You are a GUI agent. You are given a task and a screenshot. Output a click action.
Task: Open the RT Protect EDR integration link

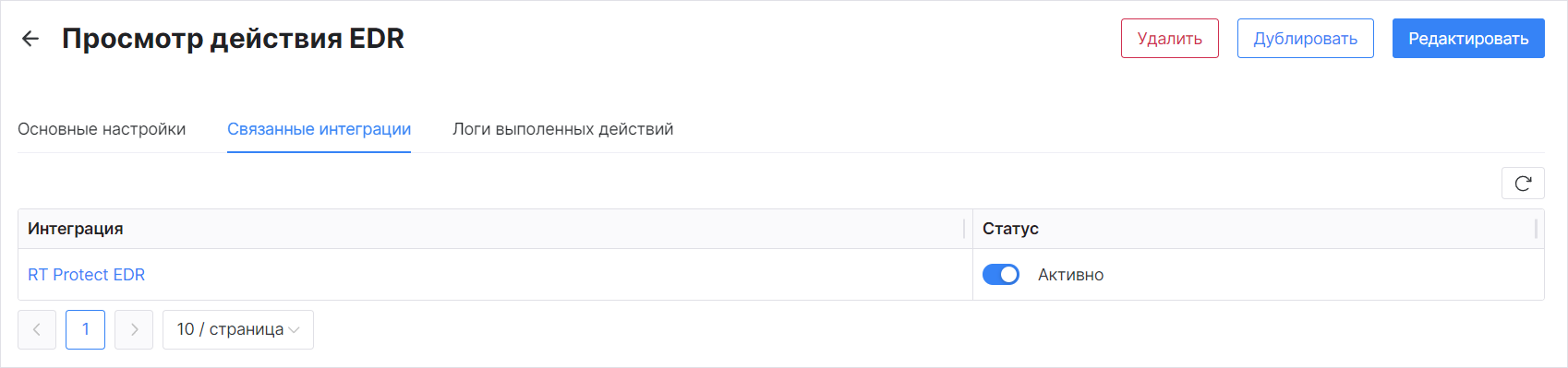(86, 275)
